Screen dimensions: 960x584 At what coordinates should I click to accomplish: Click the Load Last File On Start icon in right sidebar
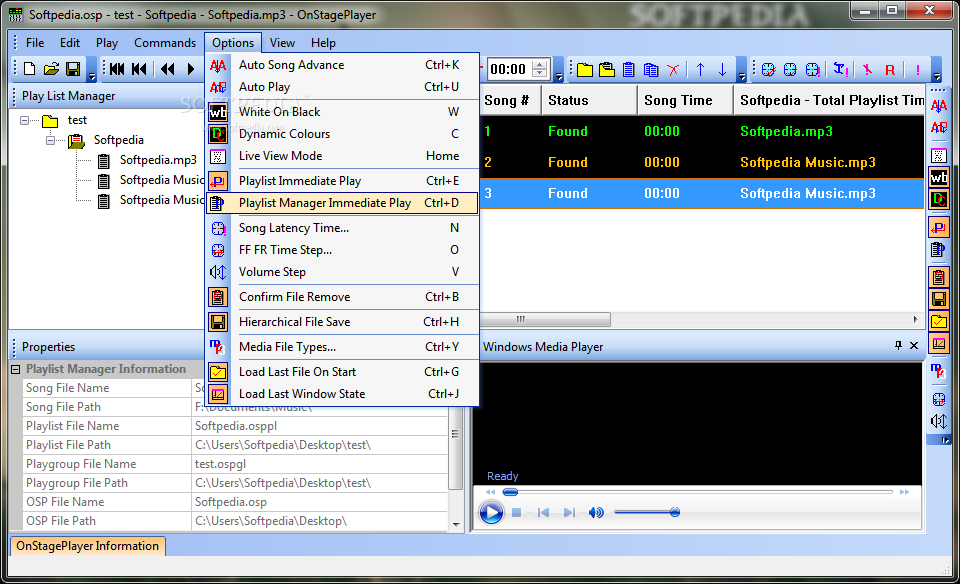(x=939, y=321)
